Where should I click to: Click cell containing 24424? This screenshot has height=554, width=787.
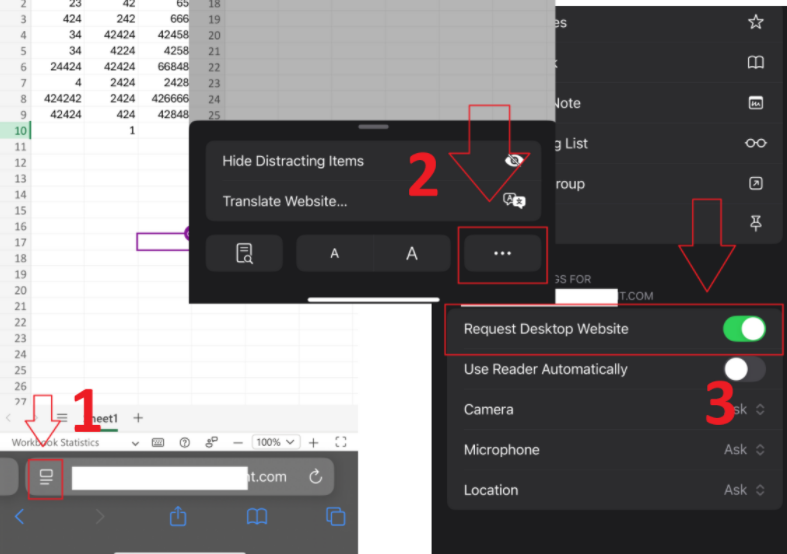click(58, 67)
